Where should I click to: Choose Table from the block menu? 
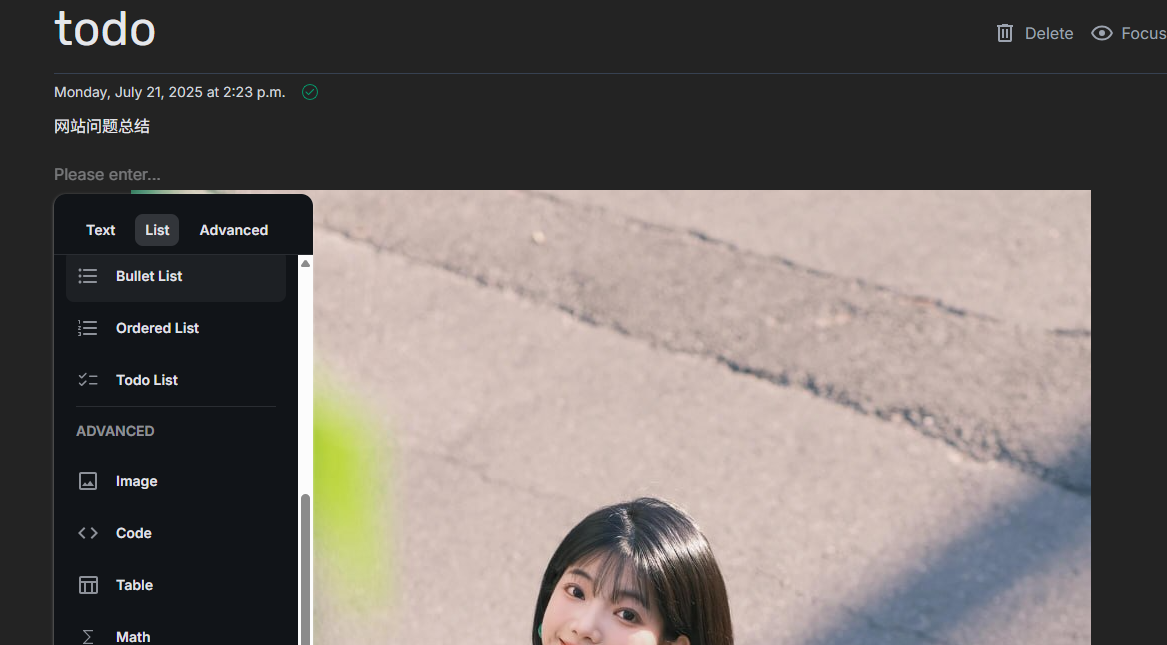coord(176,585)
